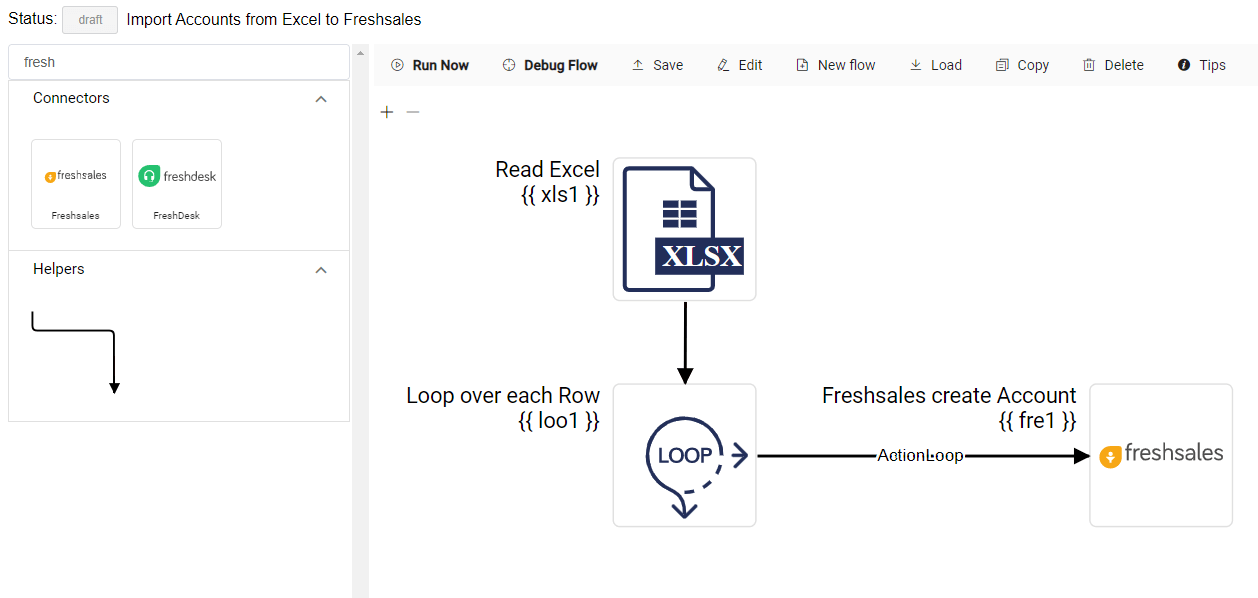Click New flow text
The width and height of the screenshot is (1258, 598).
coord(846,65)
